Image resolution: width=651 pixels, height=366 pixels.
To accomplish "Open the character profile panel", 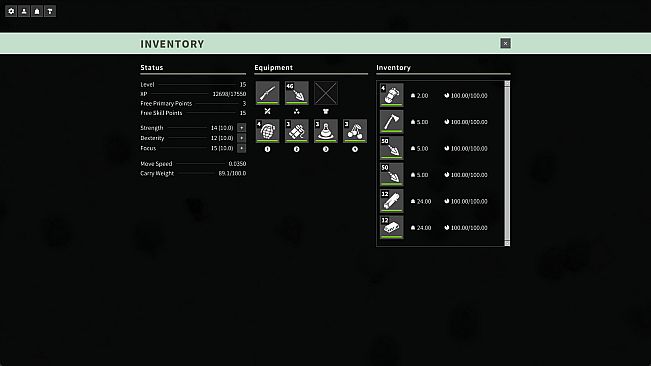I will click(24, 11).
